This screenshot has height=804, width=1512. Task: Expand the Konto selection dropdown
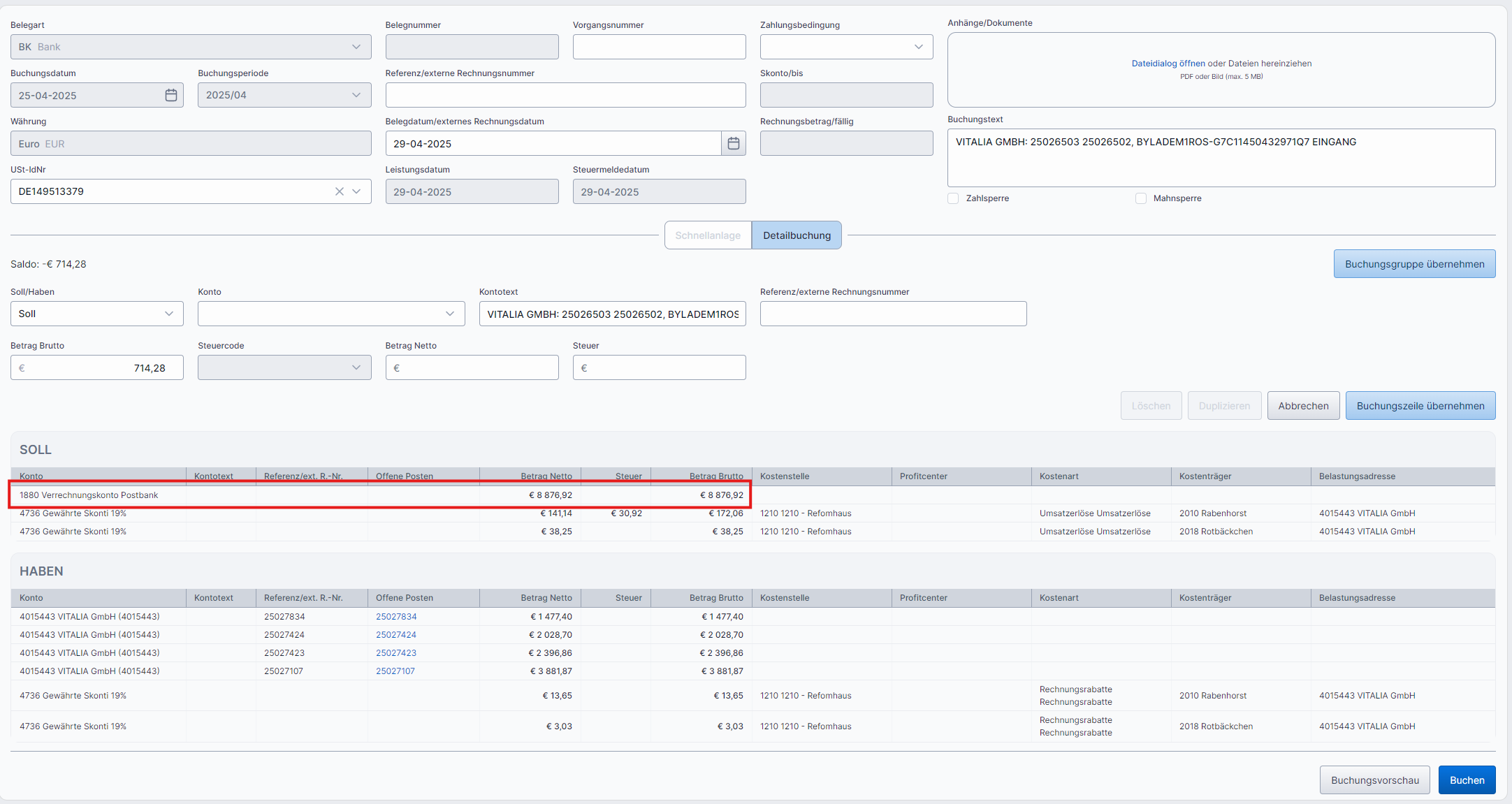(330, 314)
